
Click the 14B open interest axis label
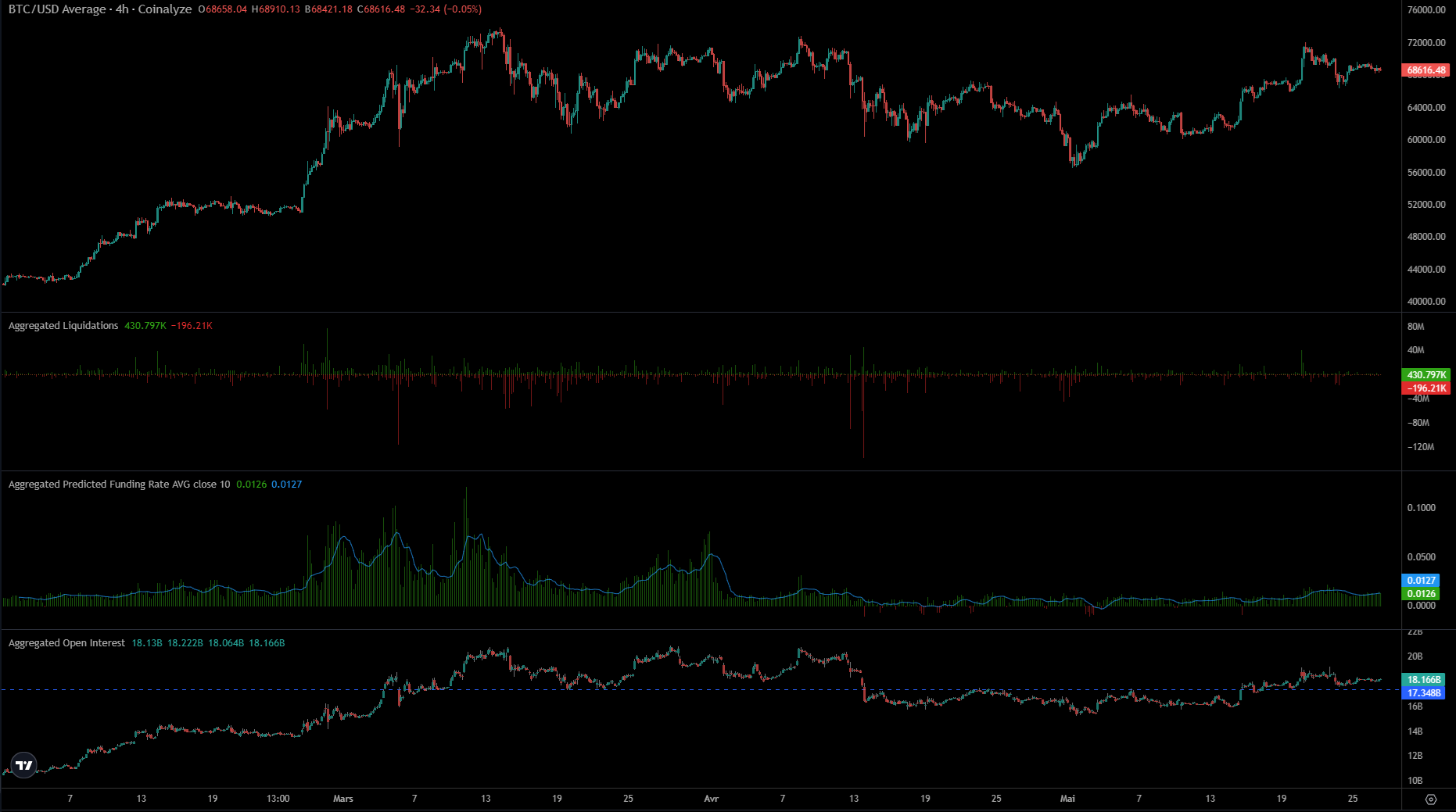coord(1415,732)
